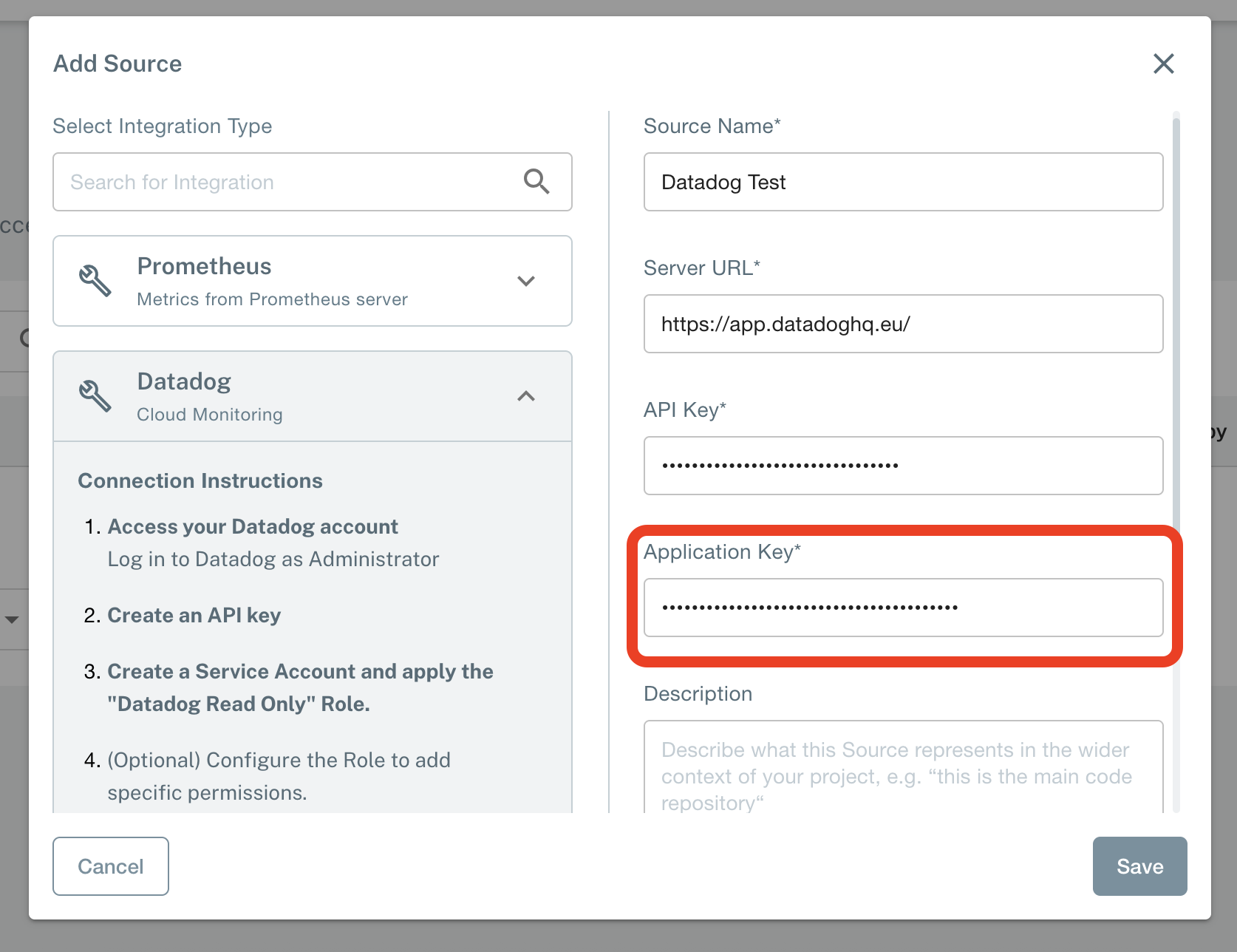
Task: Click the Source Name input field
Action: coord(903,182)
